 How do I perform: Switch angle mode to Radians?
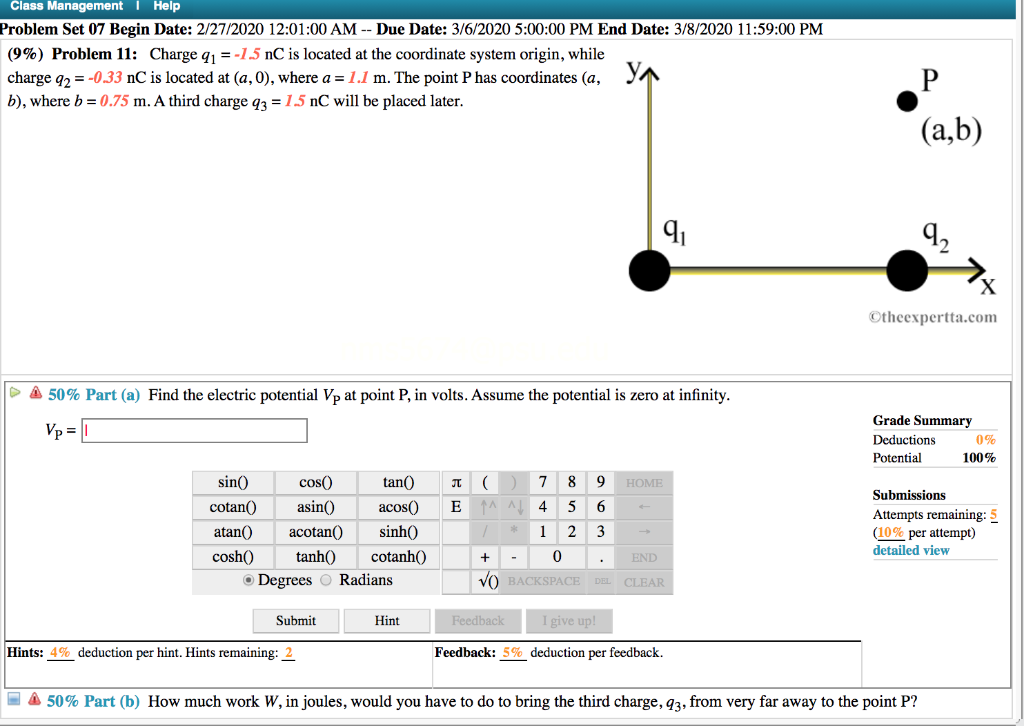[324, 581]
